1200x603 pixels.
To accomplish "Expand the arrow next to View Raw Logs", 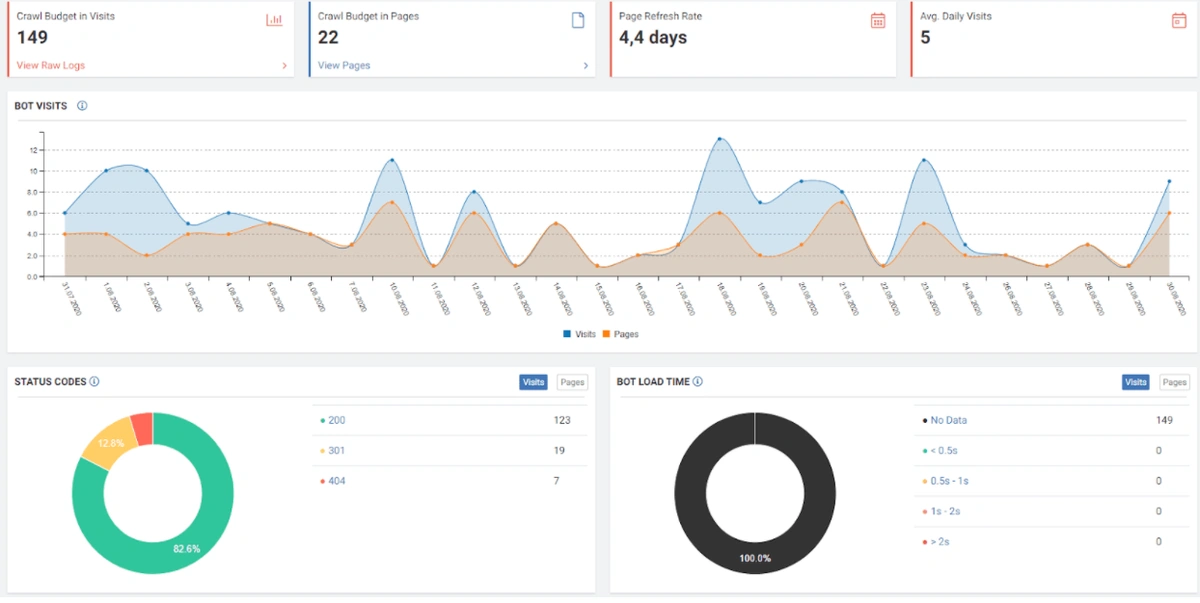I will tap(284, 66).
